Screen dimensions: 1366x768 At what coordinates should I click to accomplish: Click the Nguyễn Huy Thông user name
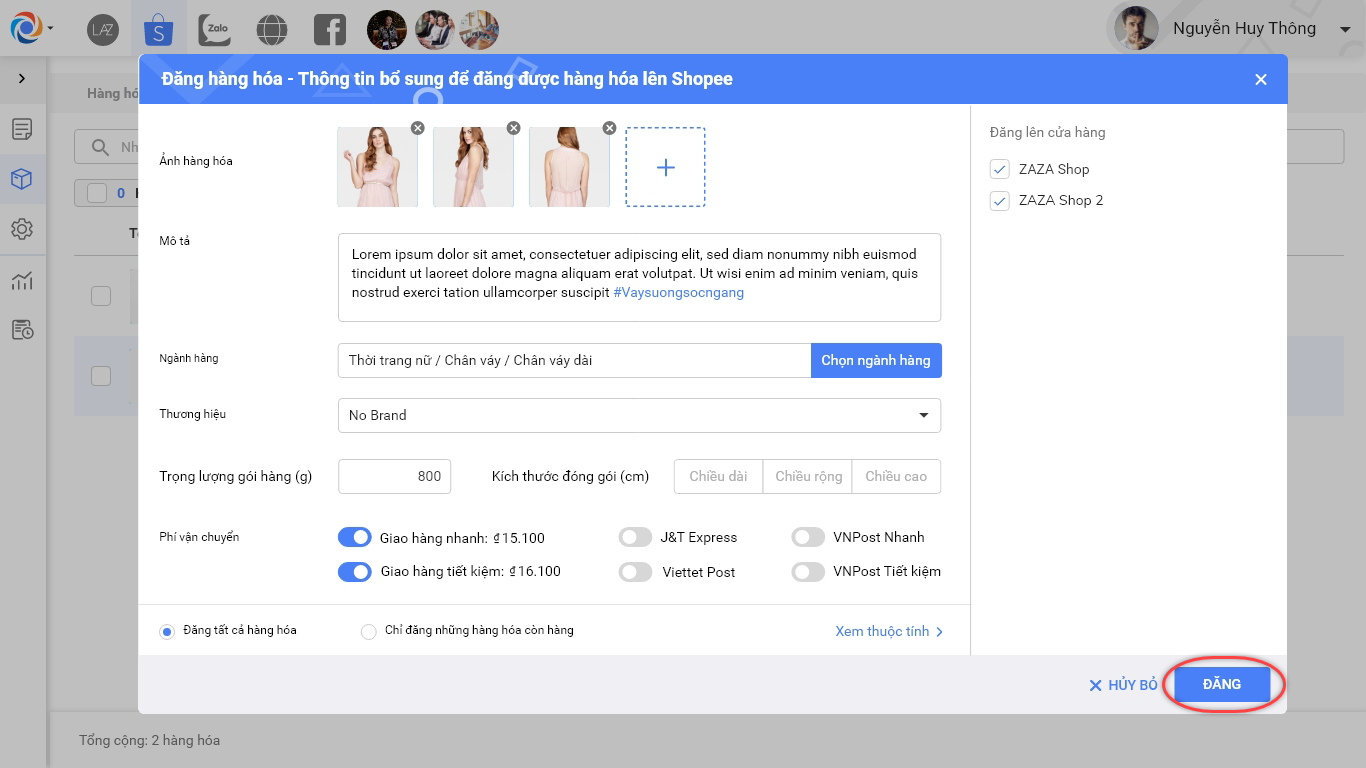tap(1245, 29)
